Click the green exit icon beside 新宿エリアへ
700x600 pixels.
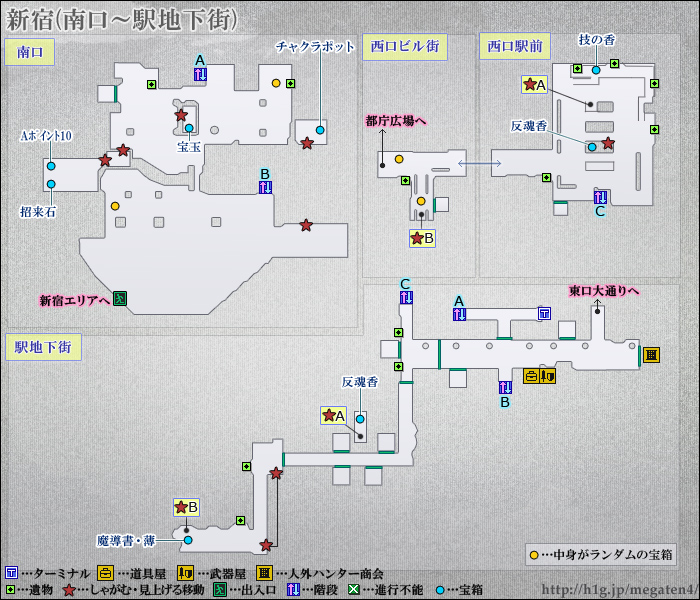120,298
